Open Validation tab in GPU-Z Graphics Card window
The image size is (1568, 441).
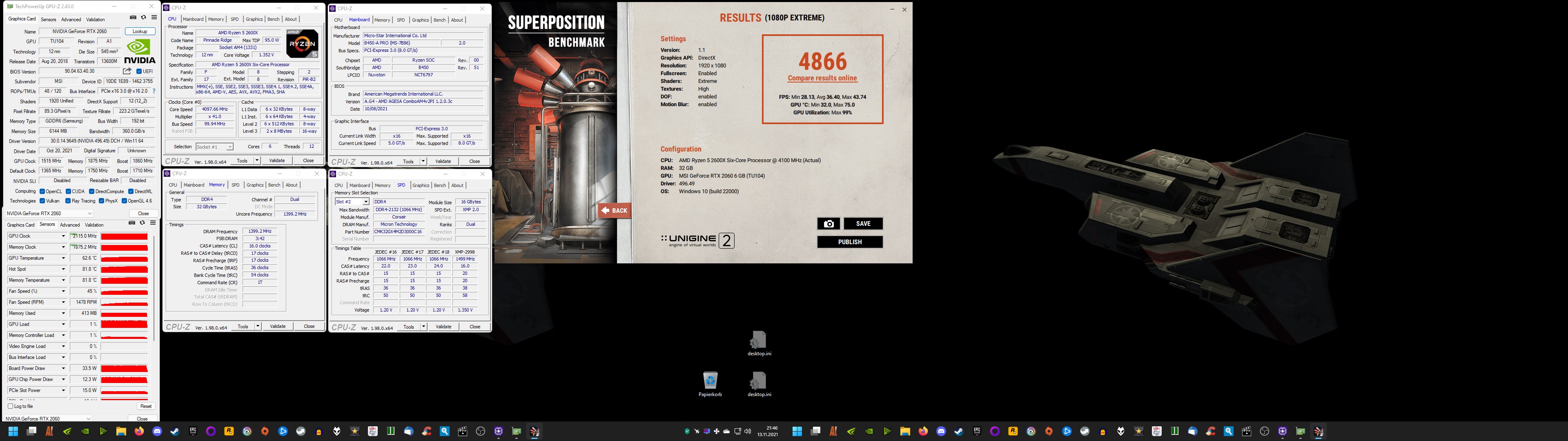96,20
